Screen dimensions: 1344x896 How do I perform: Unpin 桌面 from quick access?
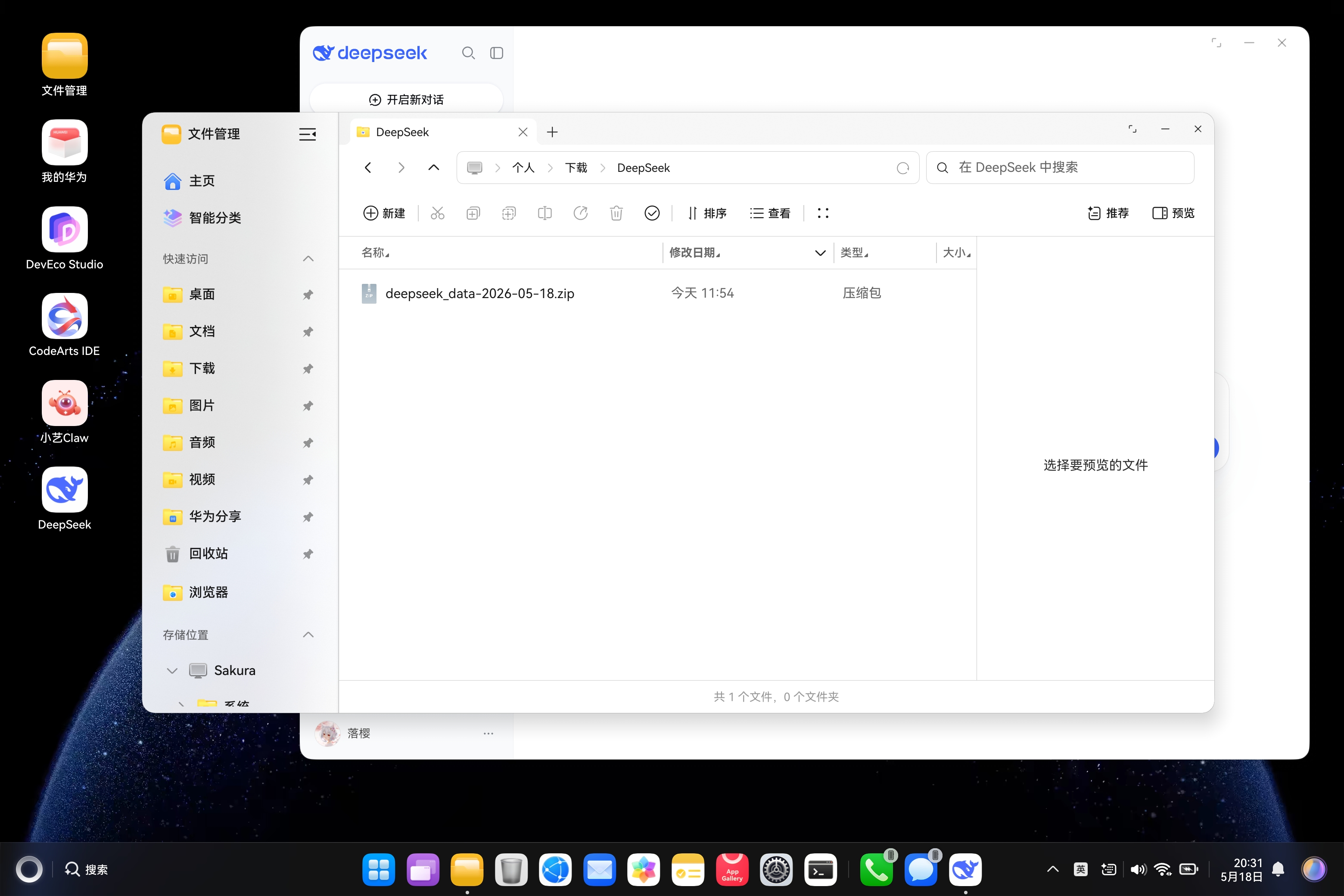coord(308,294)
